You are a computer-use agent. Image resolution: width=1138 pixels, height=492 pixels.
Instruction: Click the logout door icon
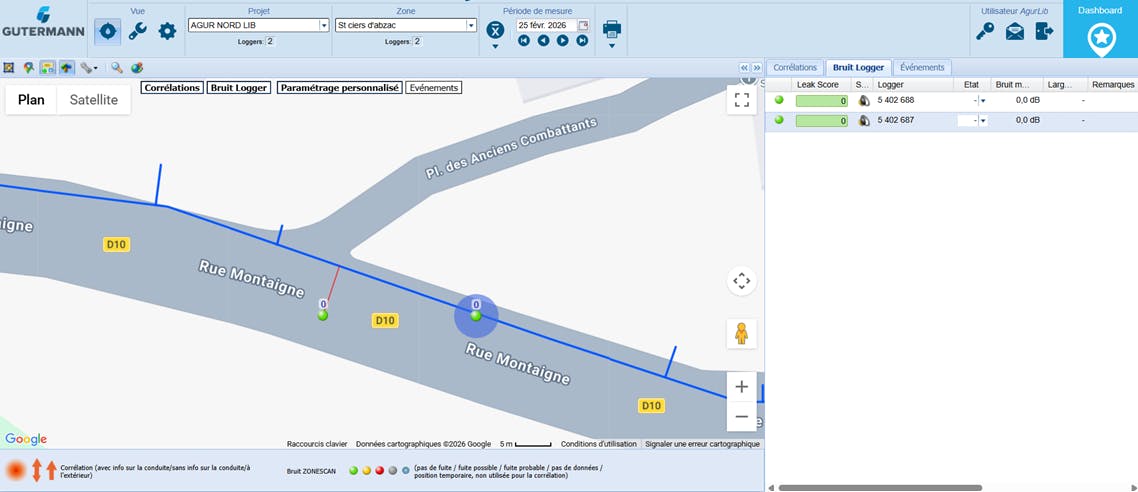tap(1044, 31)
